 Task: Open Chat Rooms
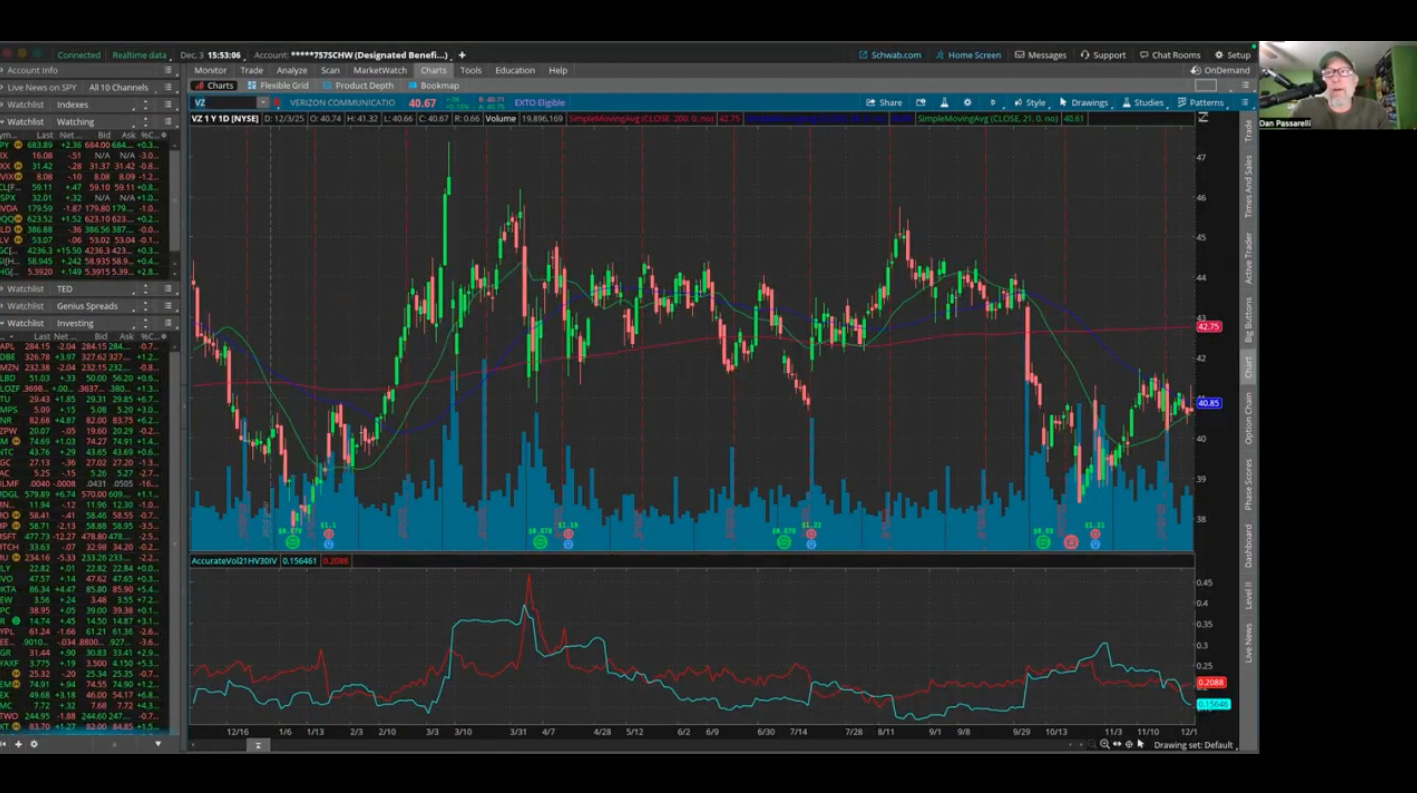(x=1169, y=55)
